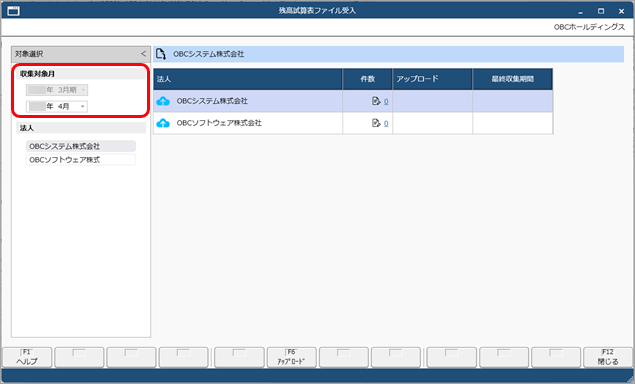This screenshot has width=635, height=384.
Task: Click the アップロード column header
Action: (432, 79)
